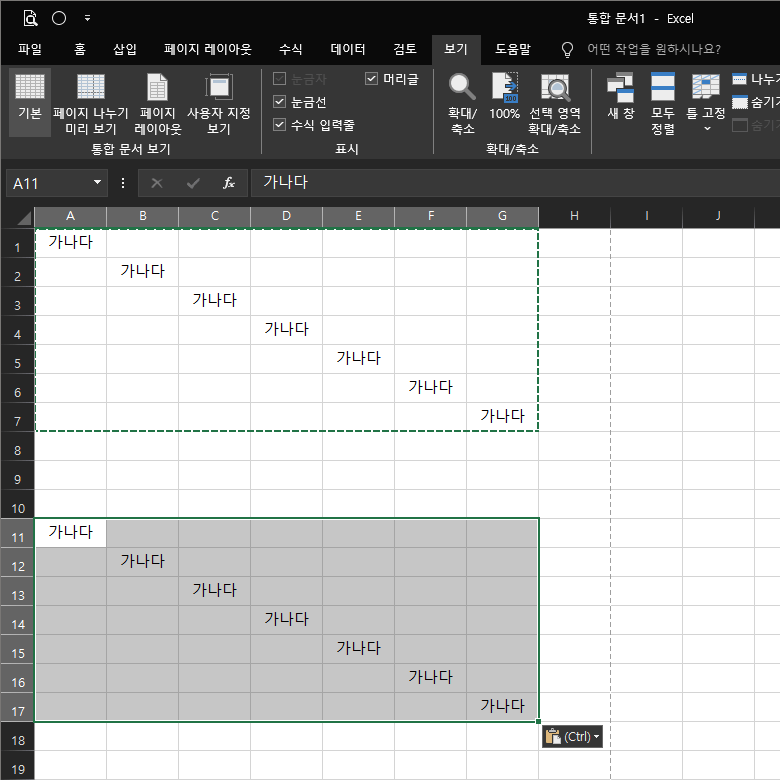This screenshot has width=780, height=780.
Task: Open Quick Access Toolbar customize arrow
Action: (x=87, y=18)
